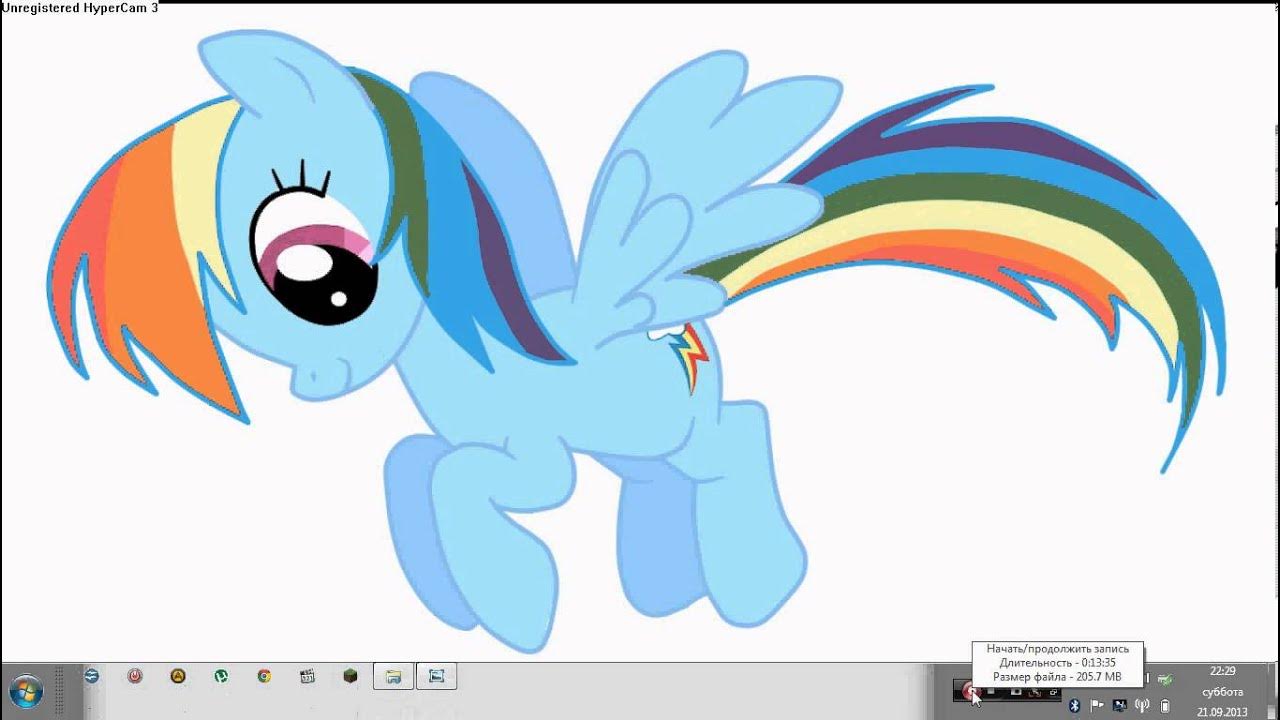
Task: Launch uTorrent from the taskbar
Action: click(x=221, y=676)
